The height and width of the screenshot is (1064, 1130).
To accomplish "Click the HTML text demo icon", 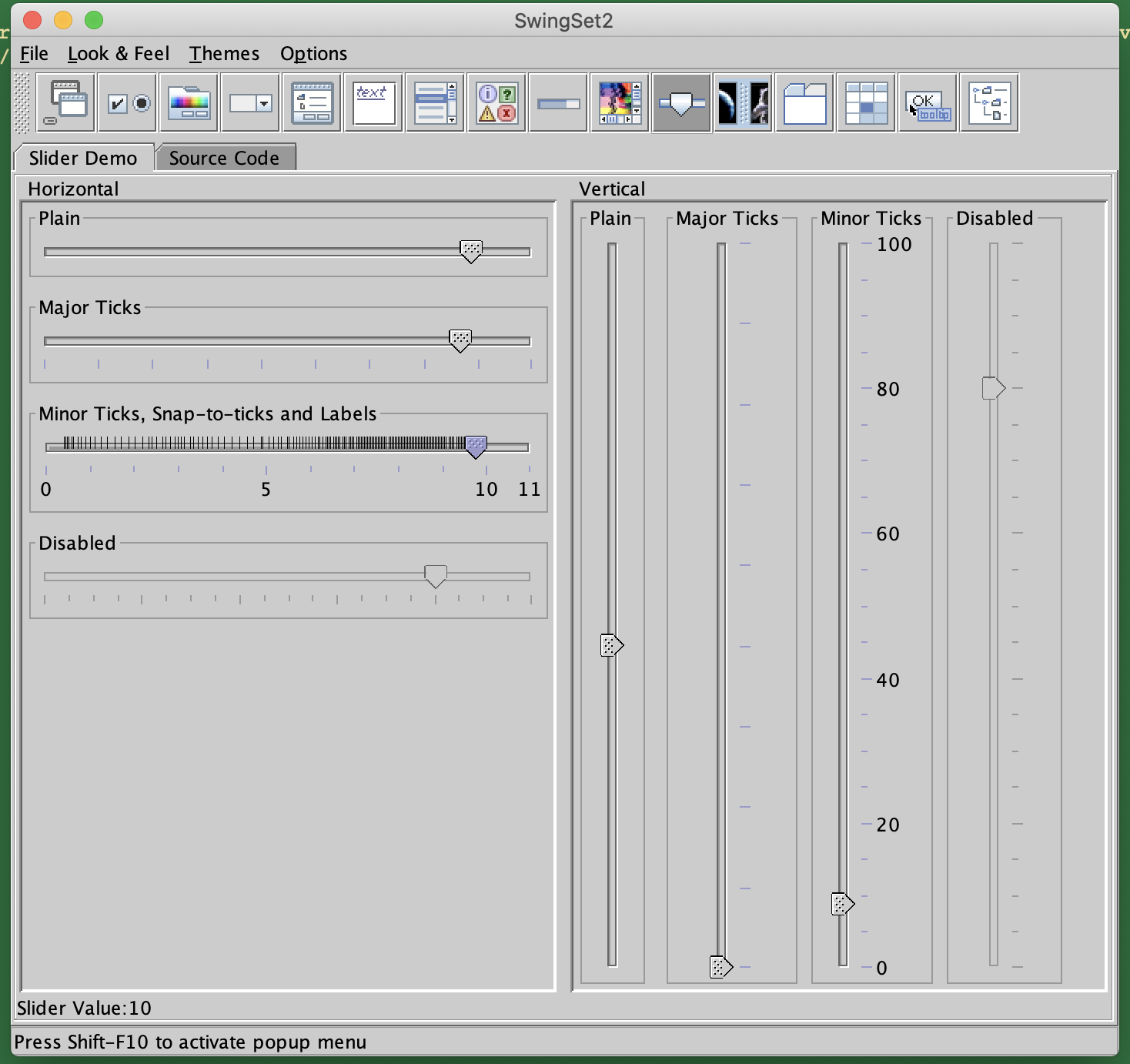I will point(373,103).
